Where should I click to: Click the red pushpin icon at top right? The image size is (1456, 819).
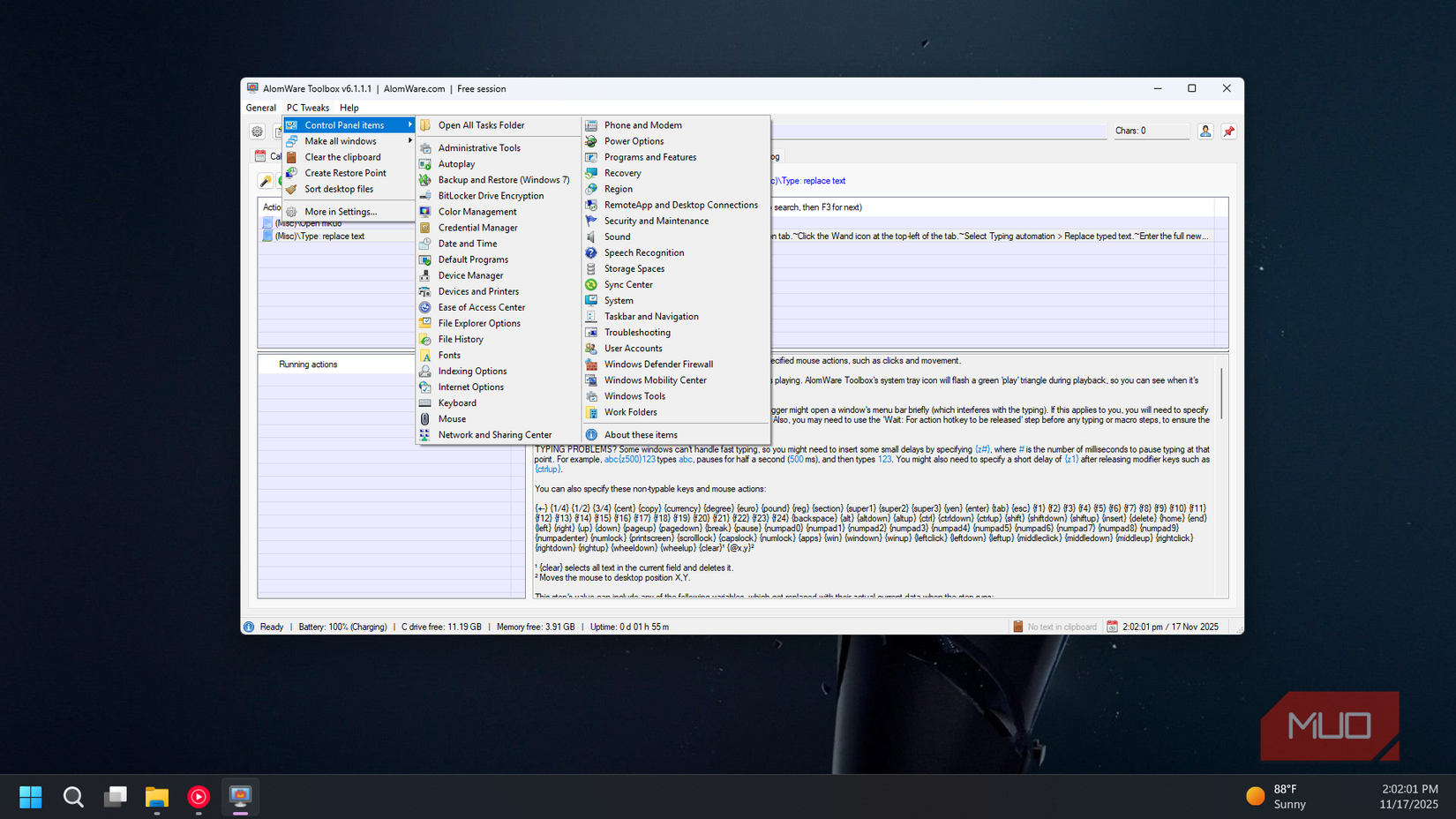(1228, 131)
